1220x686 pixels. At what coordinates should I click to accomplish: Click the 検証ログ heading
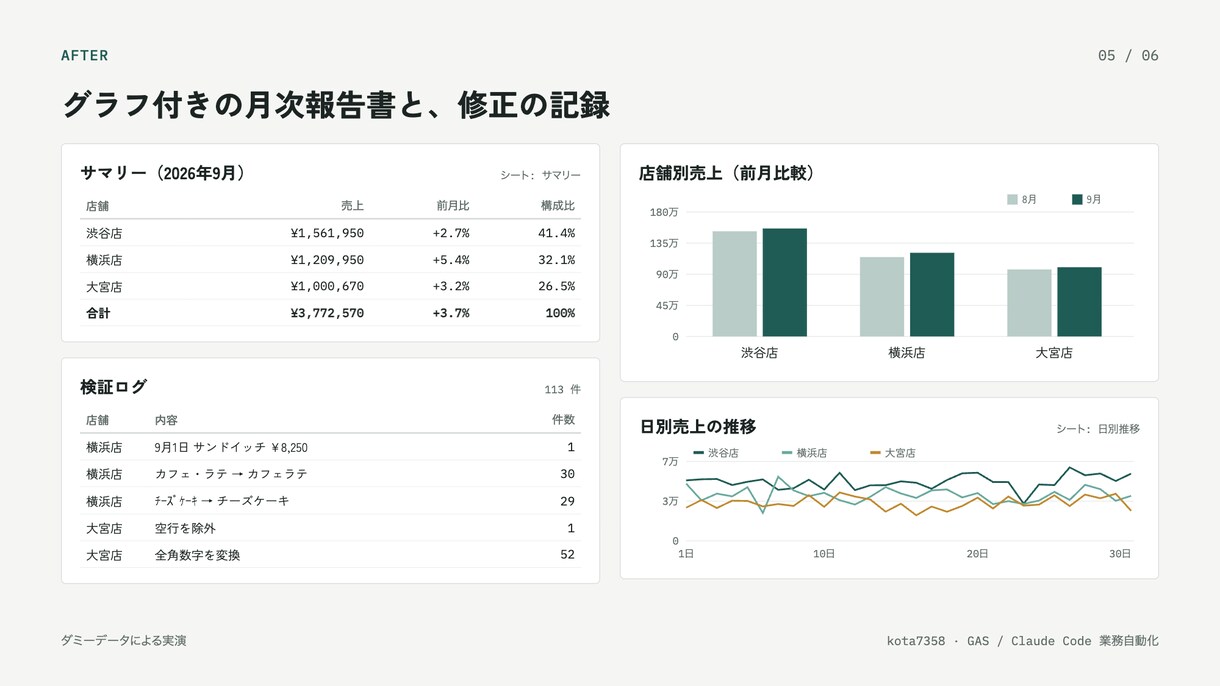pos(114,387)
